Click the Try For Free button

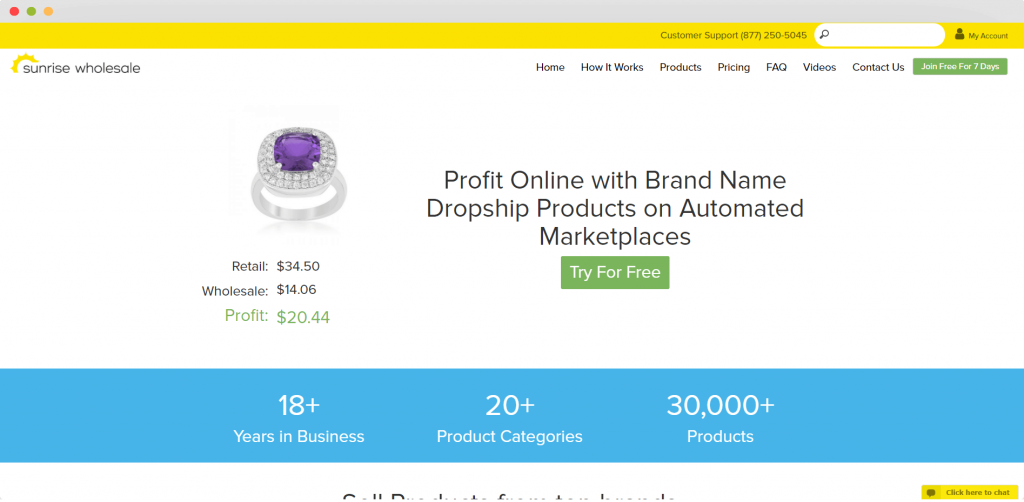[x=615, y=272]
